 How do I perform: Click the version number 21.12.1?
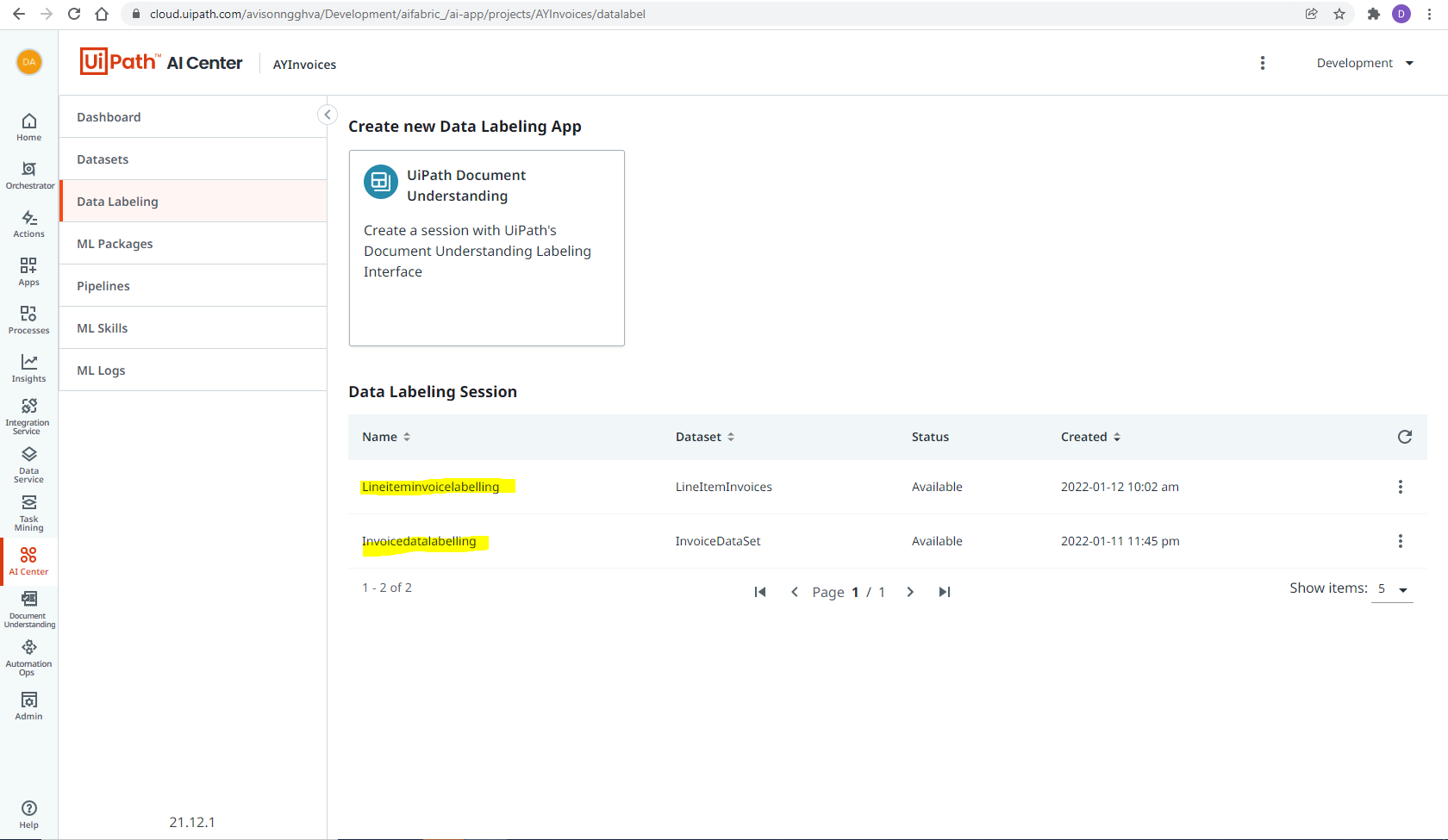click(x=192, y=822)
